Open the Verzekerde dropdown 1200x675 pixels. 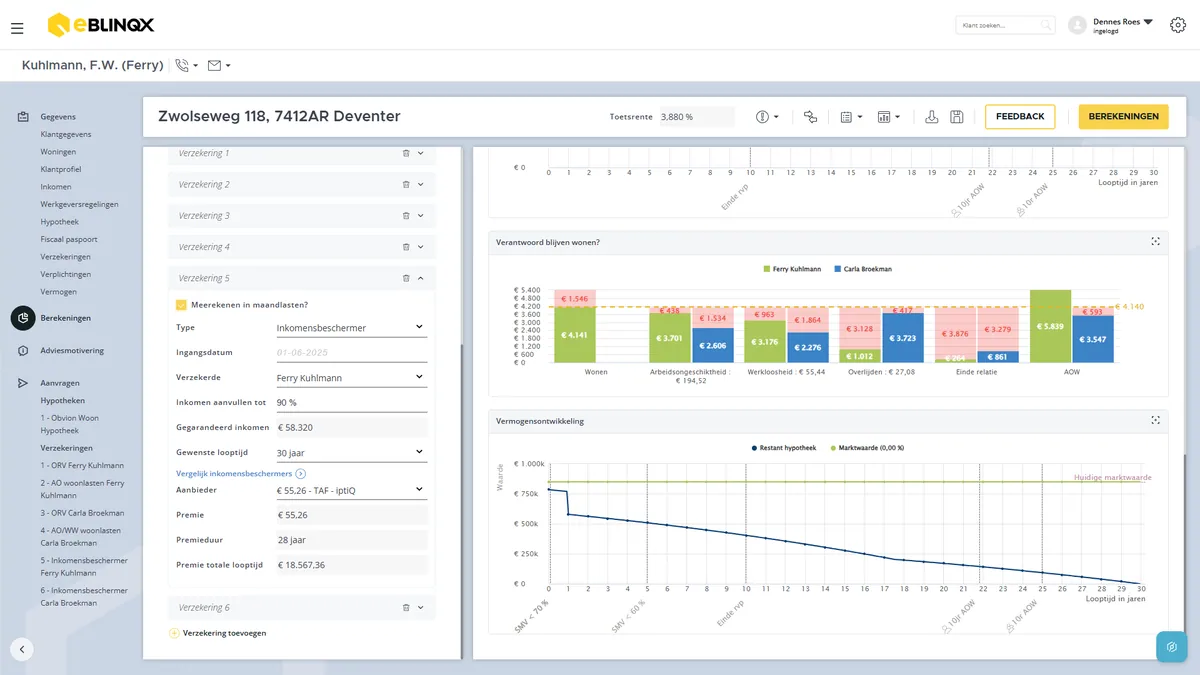(x=350, y=378)
